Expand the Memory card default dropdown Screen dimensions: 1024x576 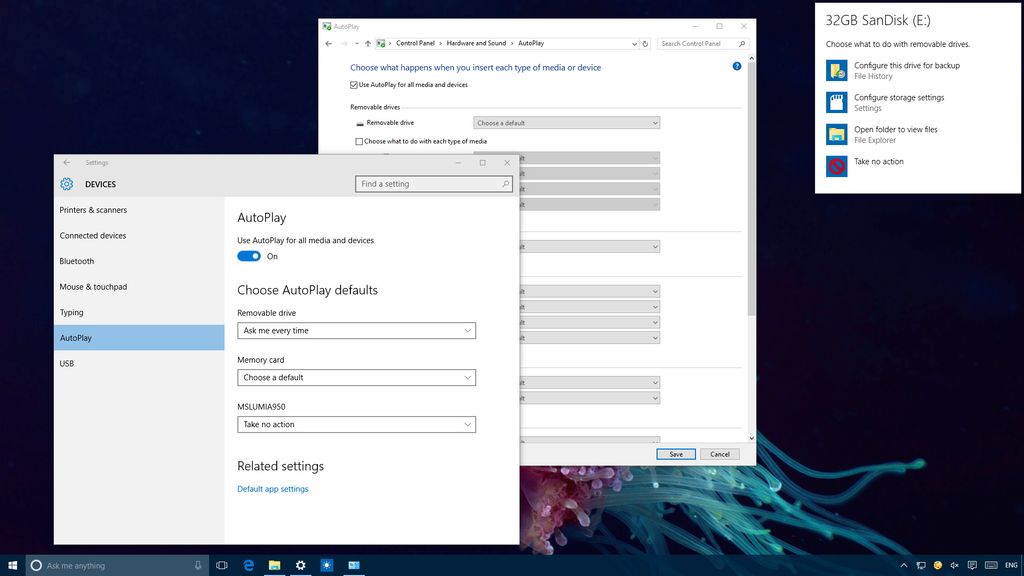pos(355,377)
